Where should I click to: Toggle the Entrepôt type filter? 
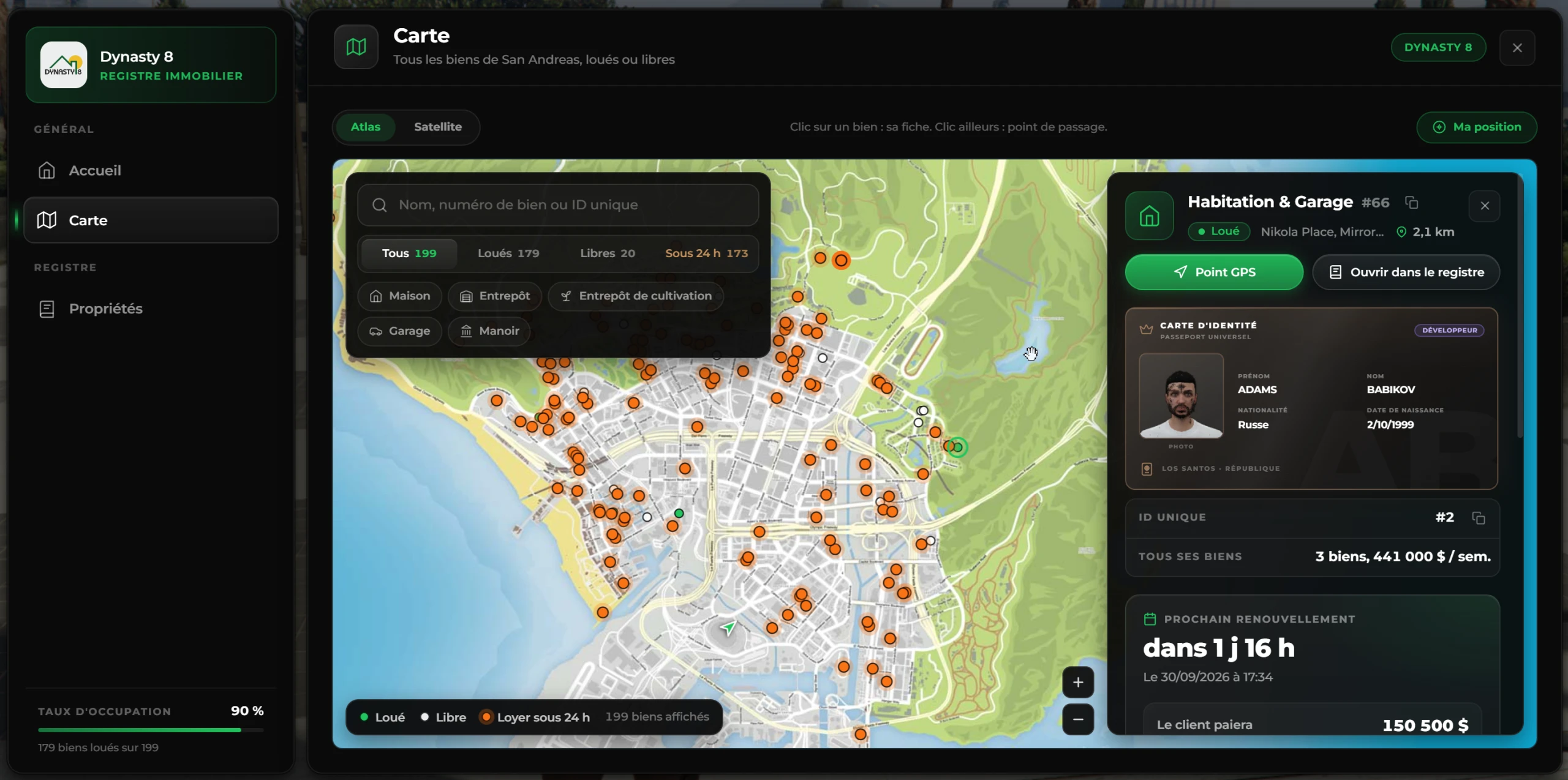pos(495,296)
